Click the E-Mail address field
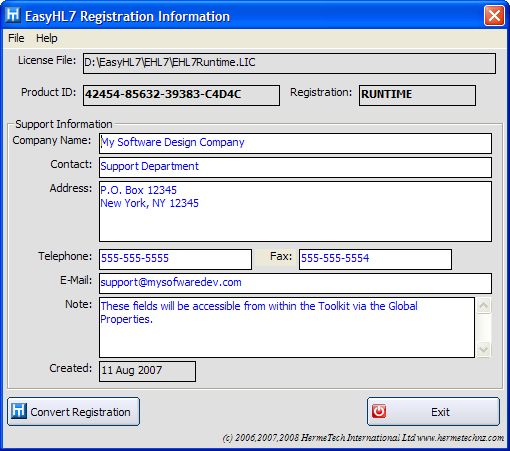510x451 pixels. pos(295,283)
